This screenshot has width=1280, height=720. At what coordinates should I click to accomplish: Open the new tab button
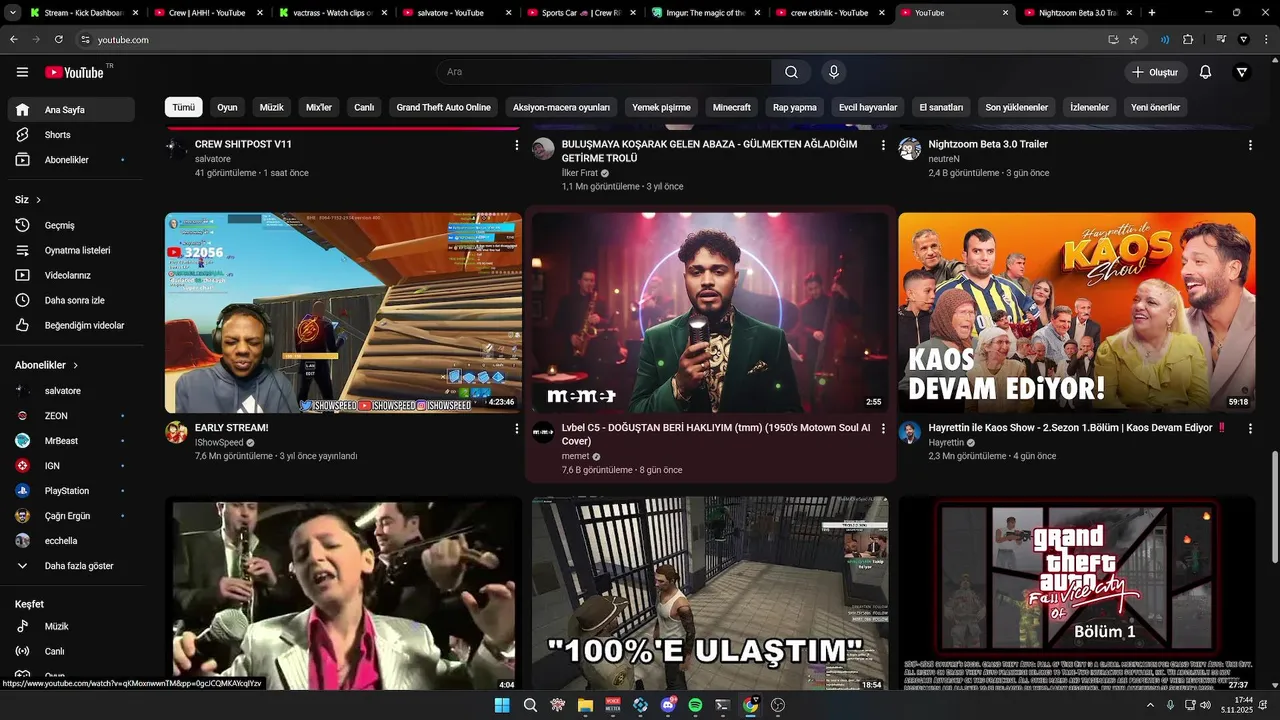tap(1152, 13)
